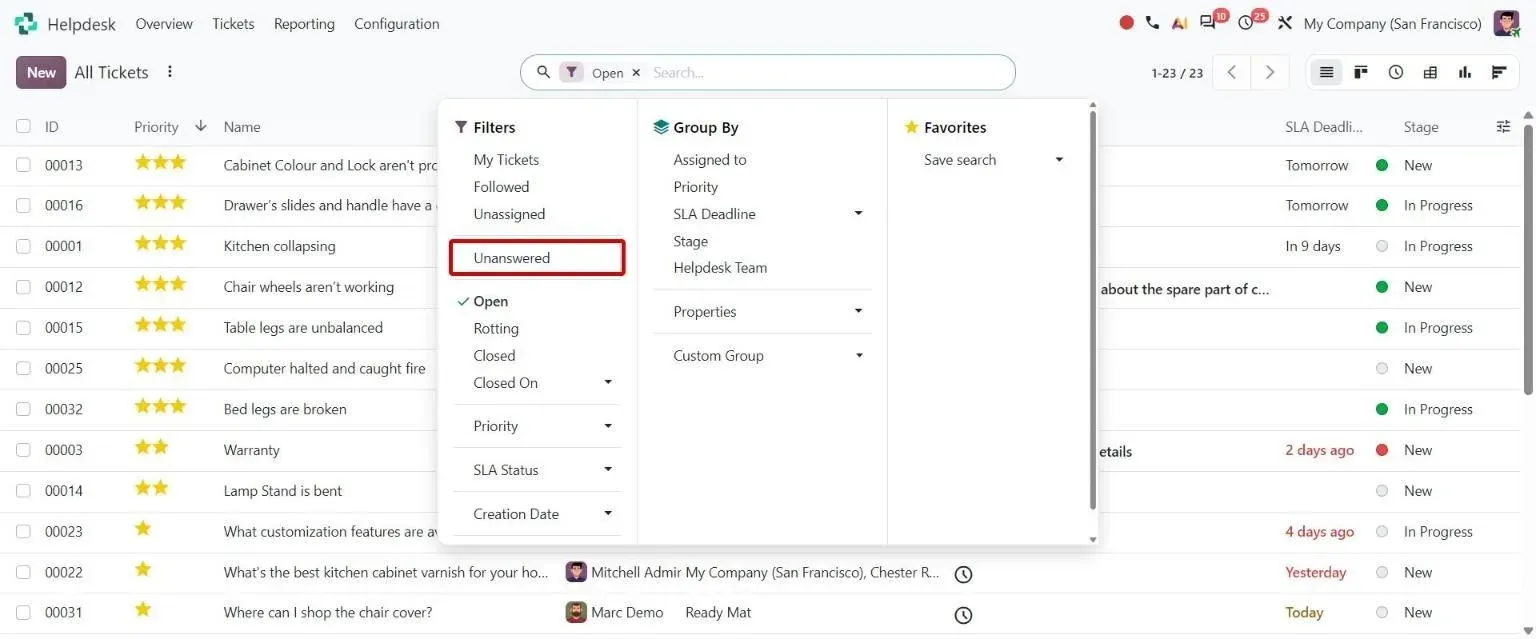Open the Configuration menu
This screenshot has height=639, width=1536.
tap(397, 23)
